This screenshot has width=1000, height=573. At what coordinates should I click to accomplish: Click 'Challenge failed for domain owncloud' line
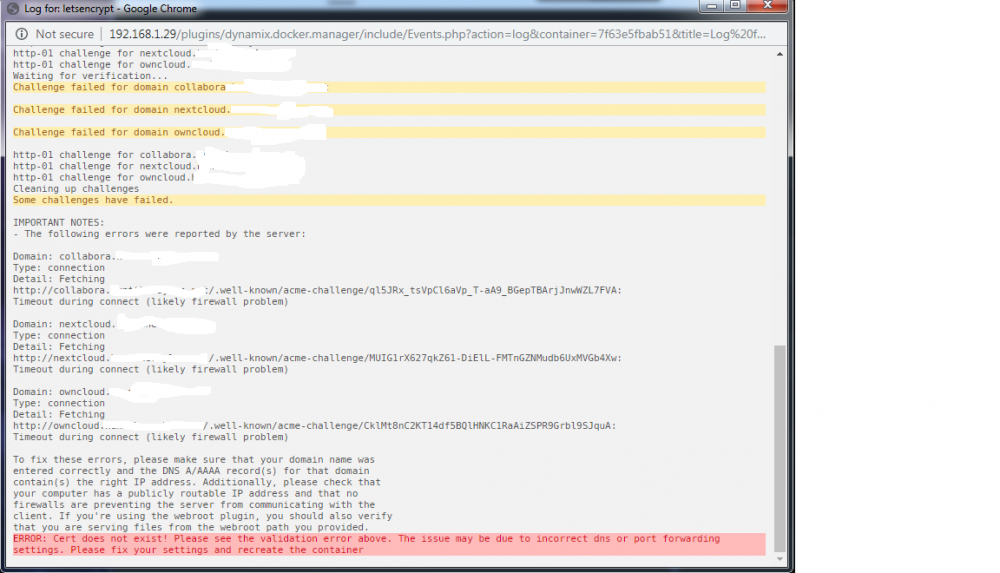388,132
